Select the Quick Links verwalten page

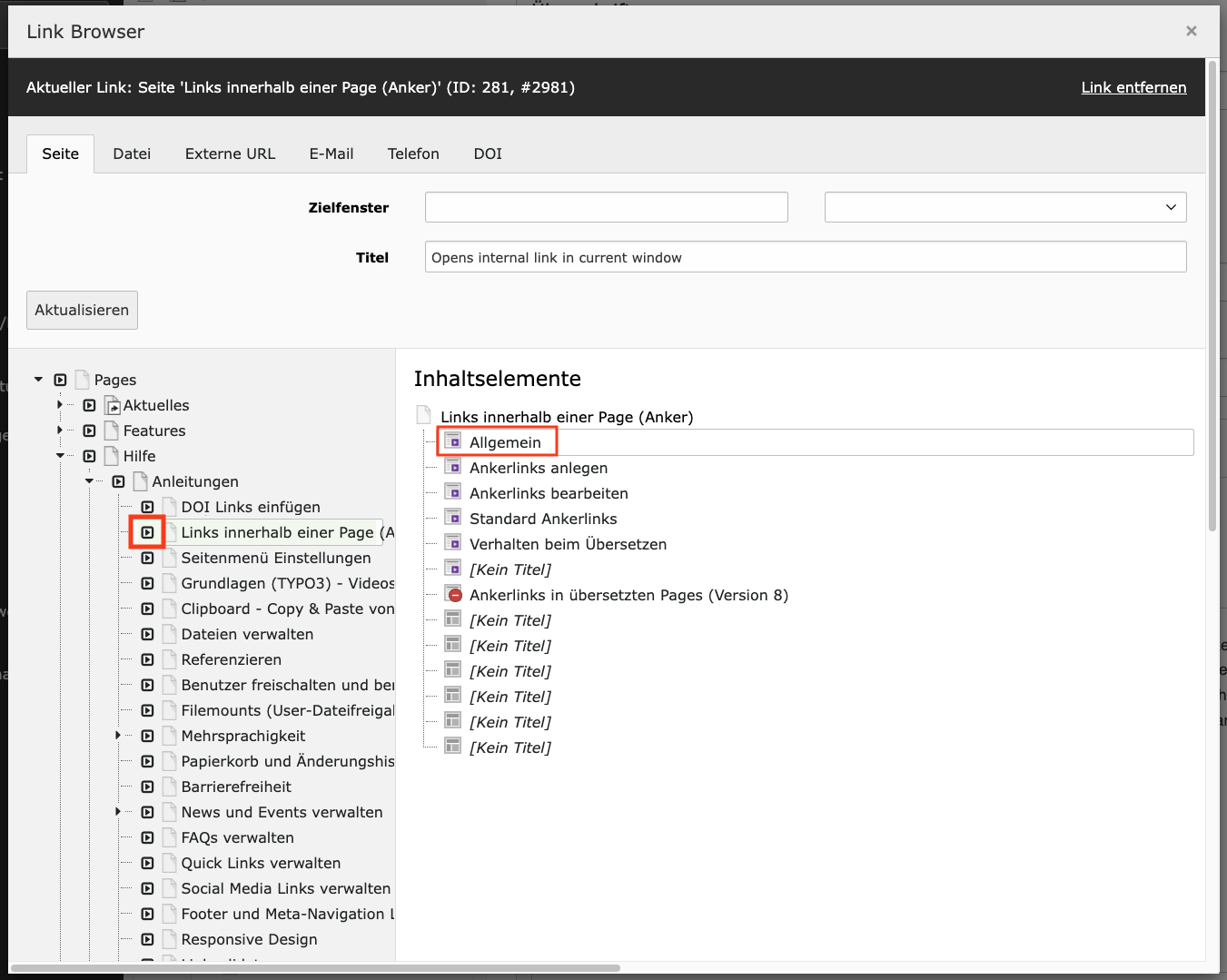(x=261, y=863)
